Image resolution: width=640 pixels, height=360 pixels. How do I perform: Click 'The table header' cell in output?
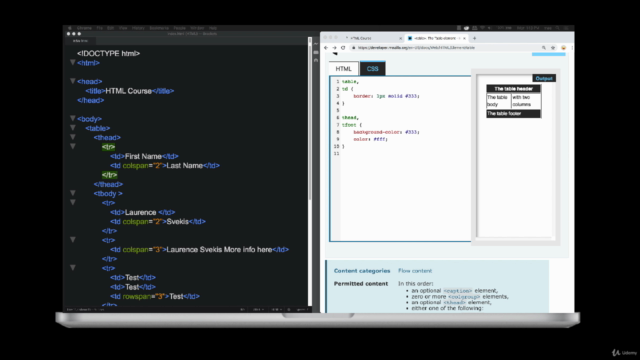click(513, 89)
